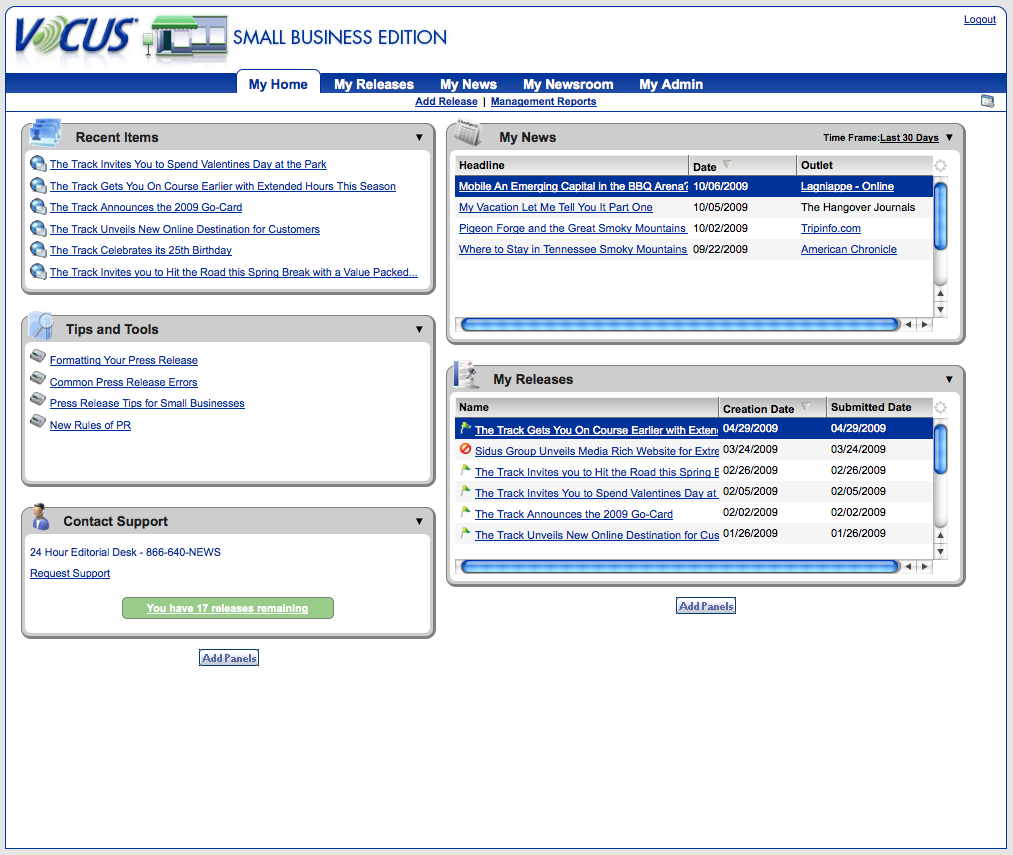The height and width of the screenshot is (855, 1013).
Task: Open Sidus Group Unveils Media Rich Website release
Action: 597,451
